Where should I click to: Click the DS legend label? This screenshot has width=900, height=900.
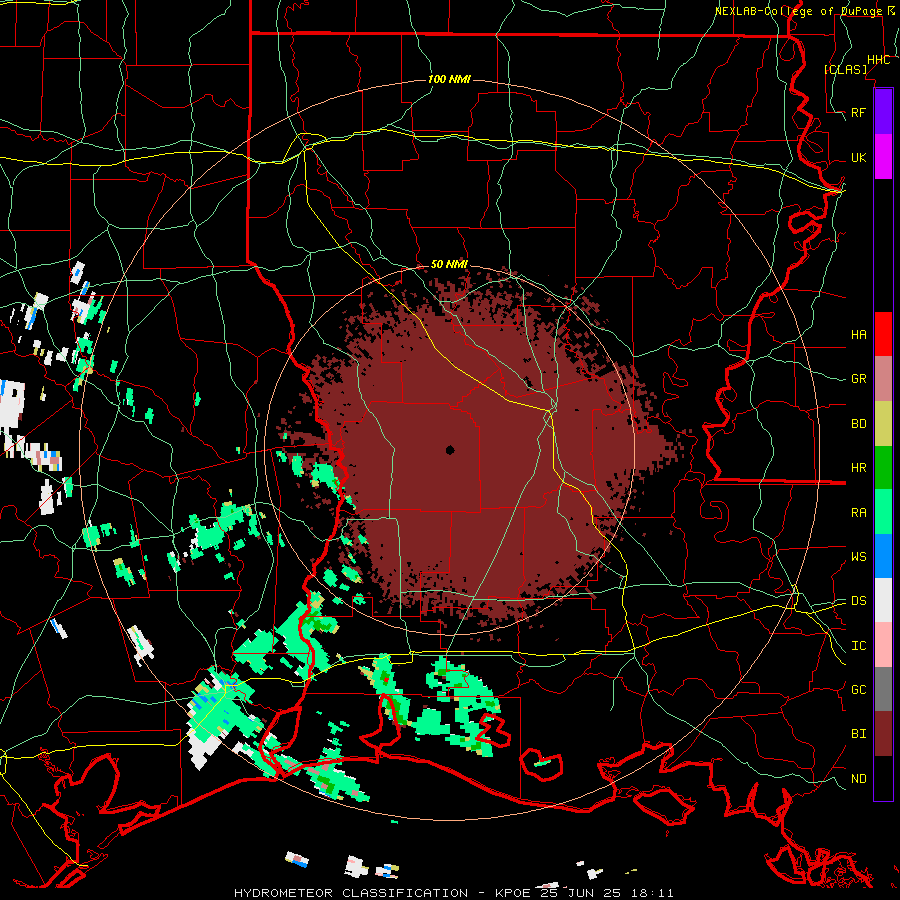click(x=858, y=600)
